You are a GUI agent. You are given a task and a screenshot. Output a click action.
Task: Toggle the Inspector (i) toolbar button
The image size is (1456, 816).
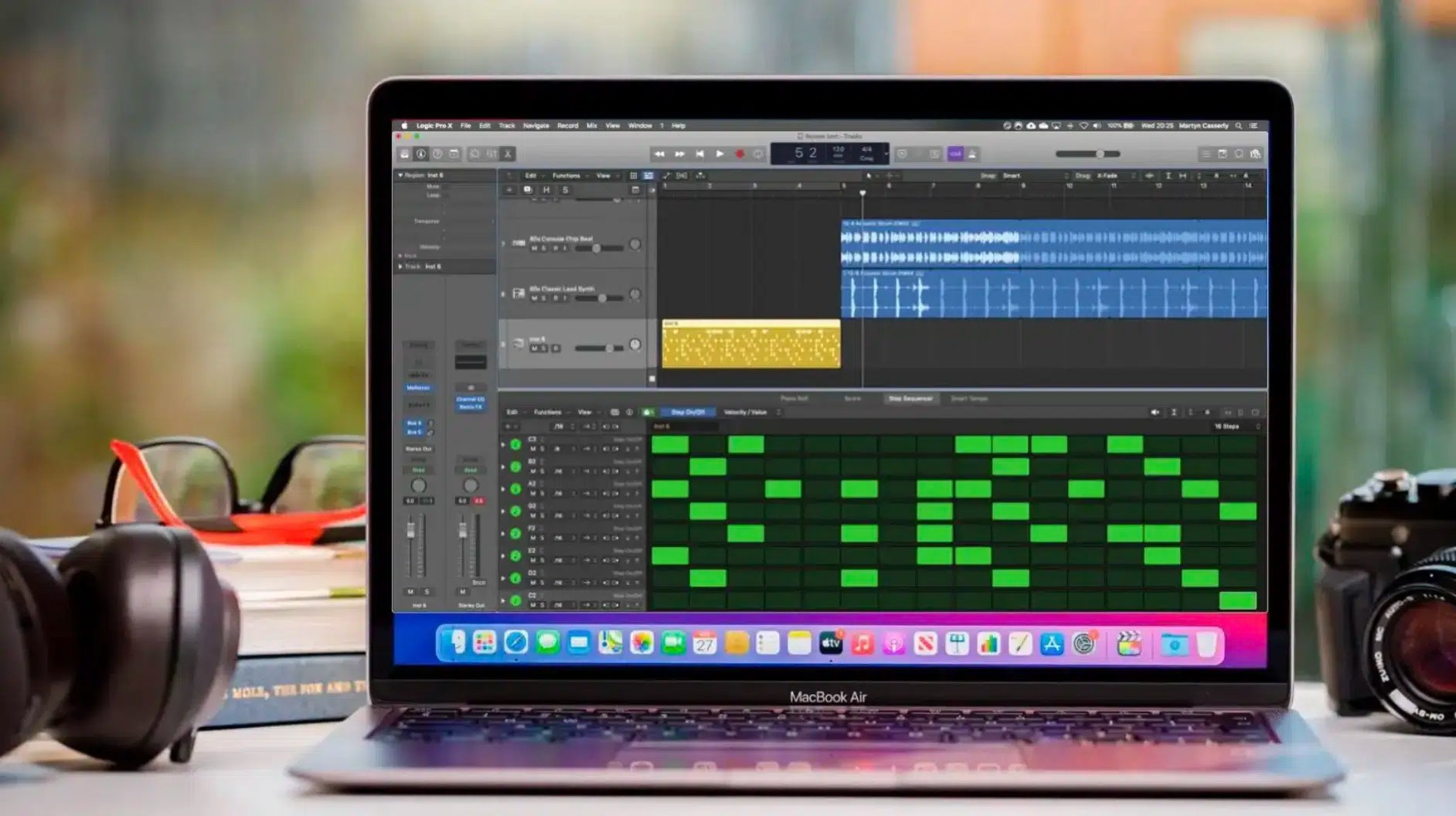421,155
